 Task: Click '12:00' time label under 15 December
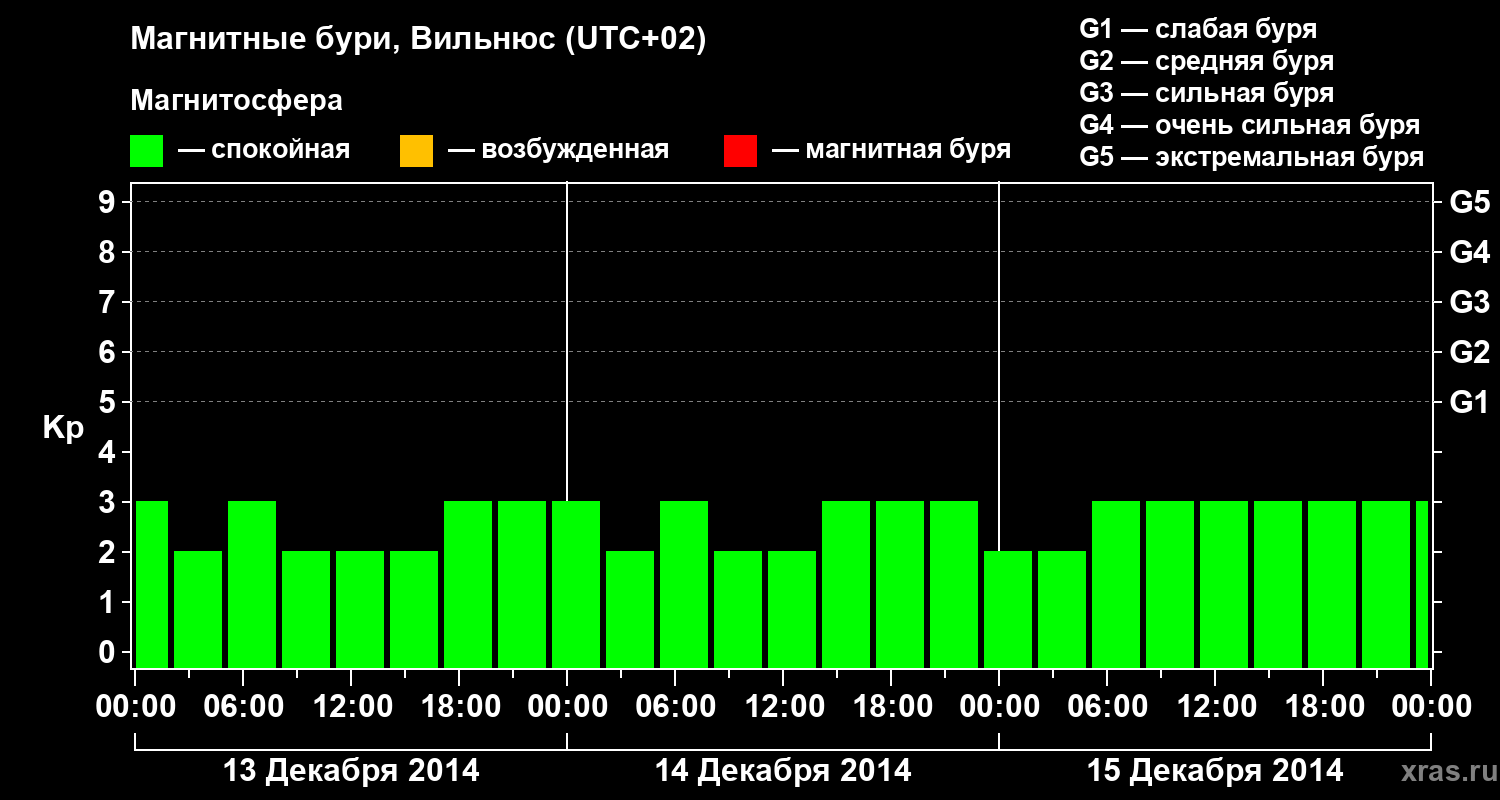click(1215, 707)
